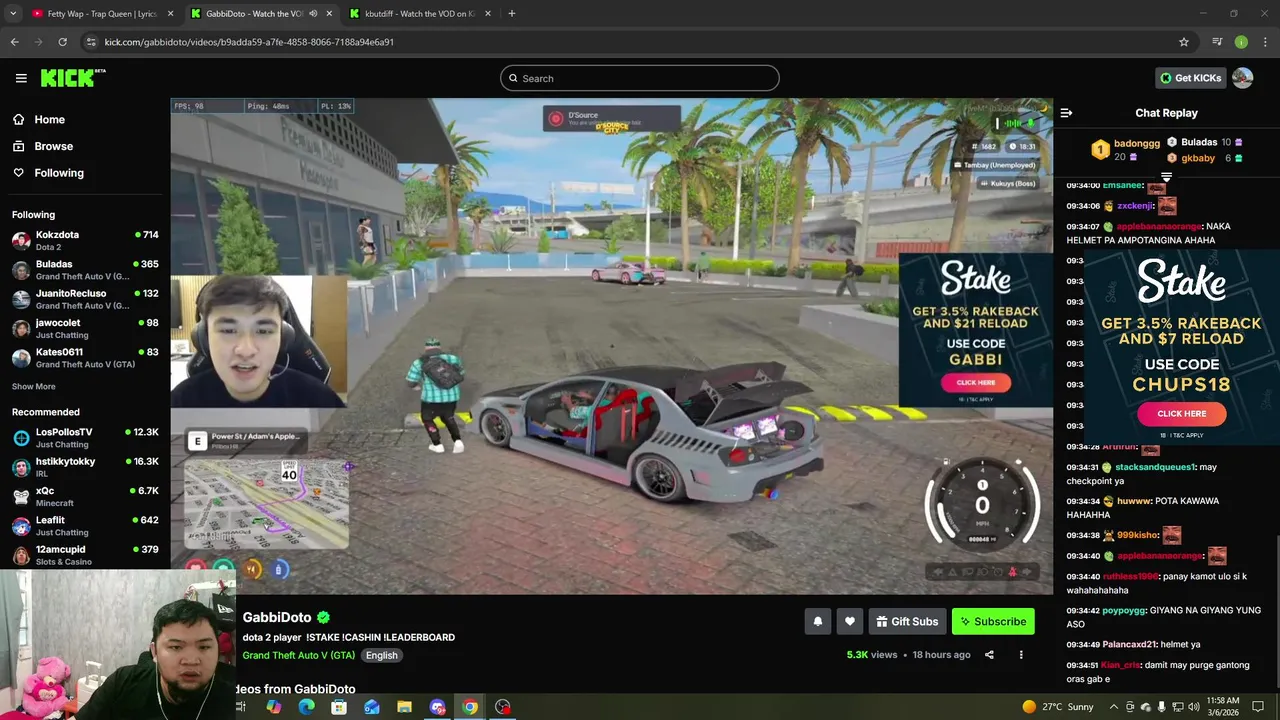Open Following in the sidebar

[x=59, y=173]
